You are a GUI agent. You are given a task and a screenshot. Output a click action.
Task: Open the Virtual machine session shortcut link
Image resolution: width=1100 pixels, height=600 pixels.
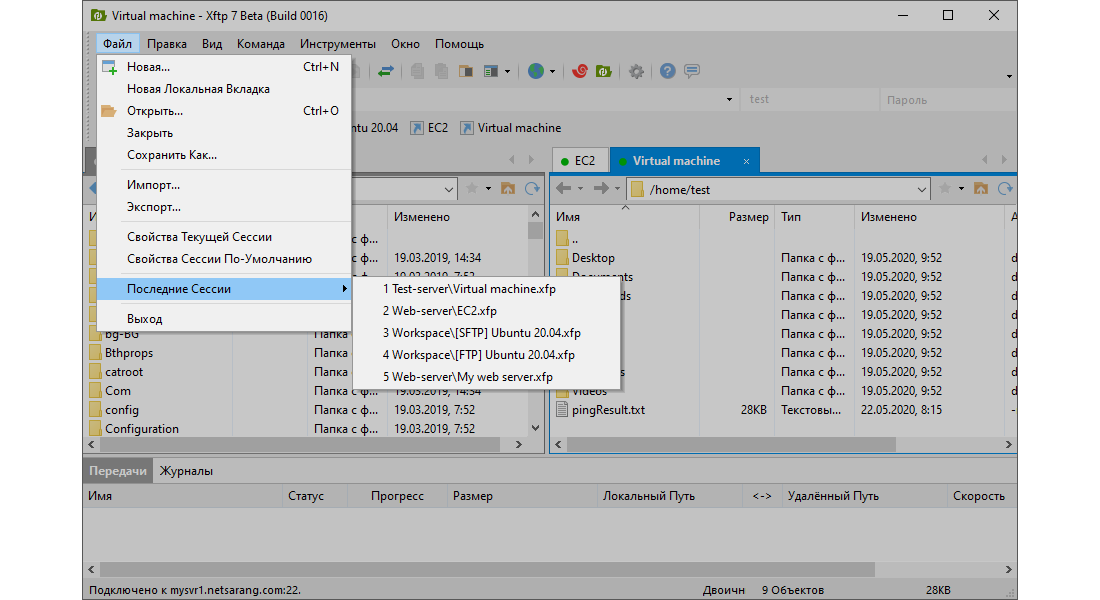(511, 128)
